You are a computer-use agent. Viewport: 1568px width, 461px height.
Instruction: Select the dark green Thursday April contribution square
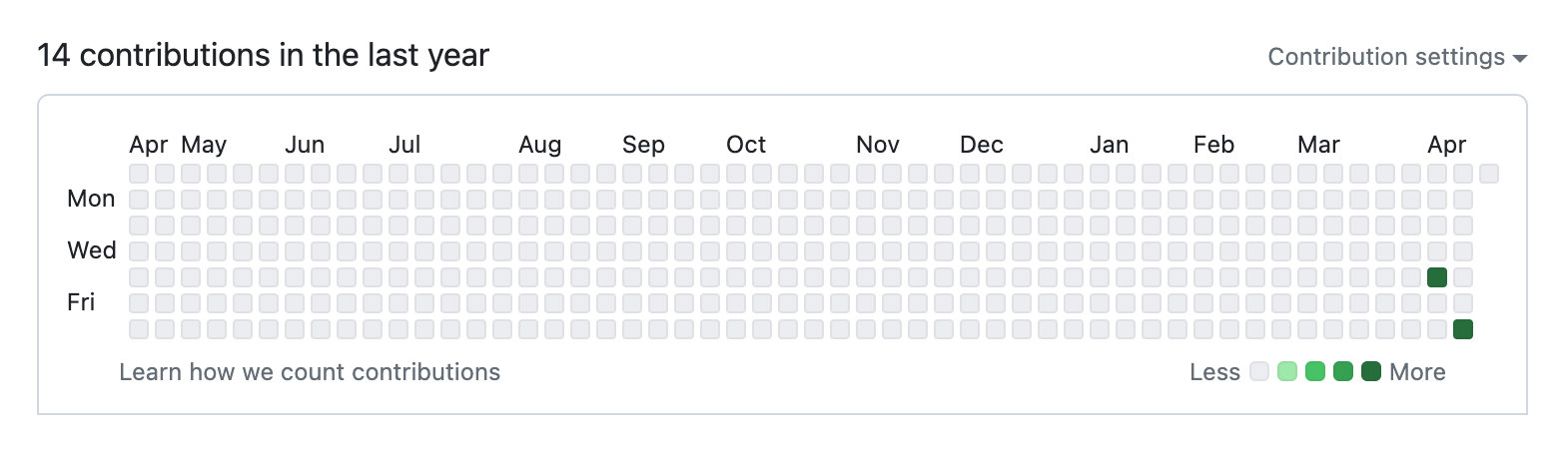(x=1437, y=277)
